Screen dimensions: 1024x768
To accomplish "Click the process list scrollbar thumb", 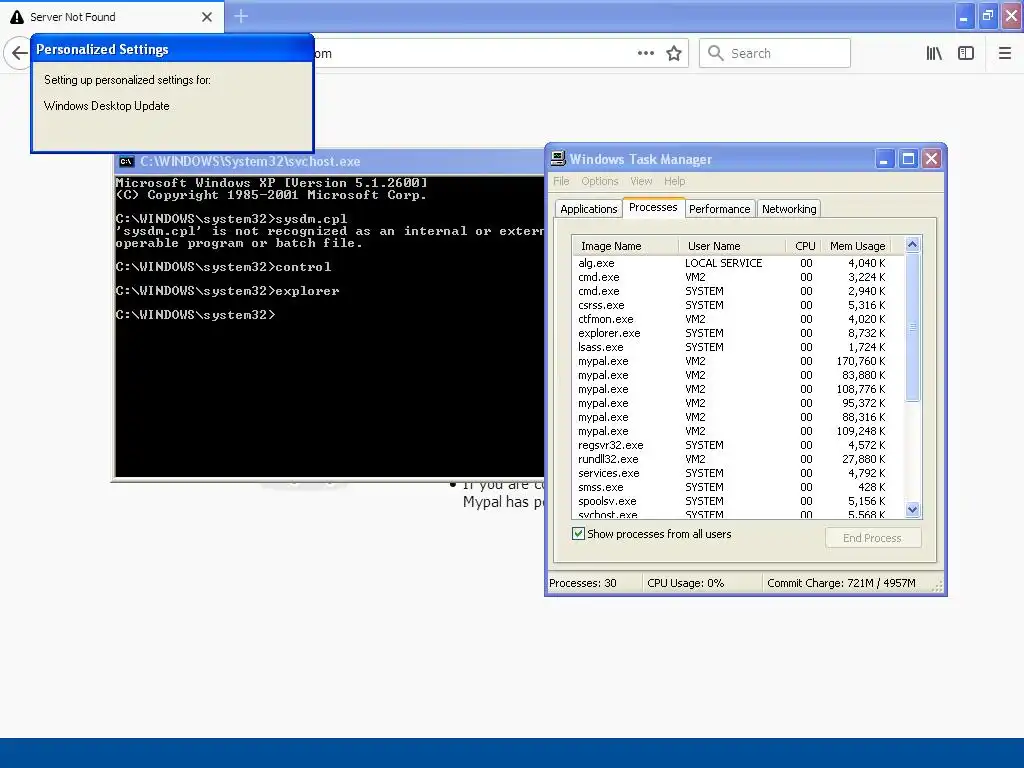I will [x=912, y=327].
